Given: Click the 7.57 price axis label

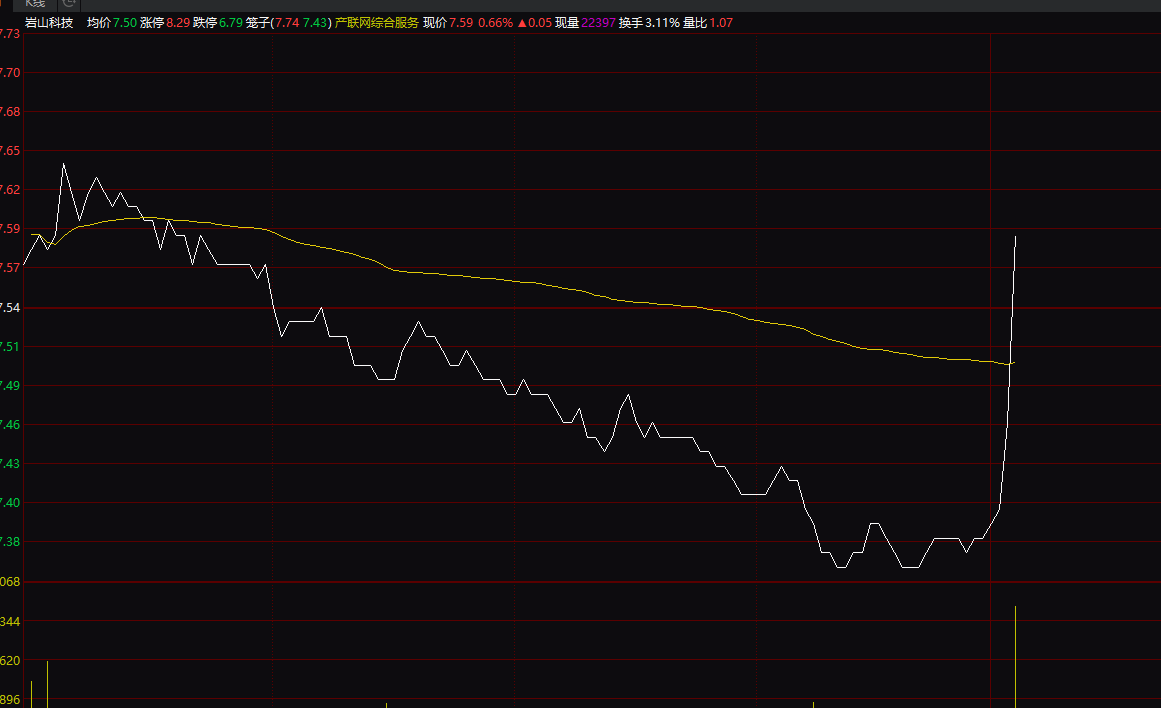Looking at the screenshot, I should 10,268.
